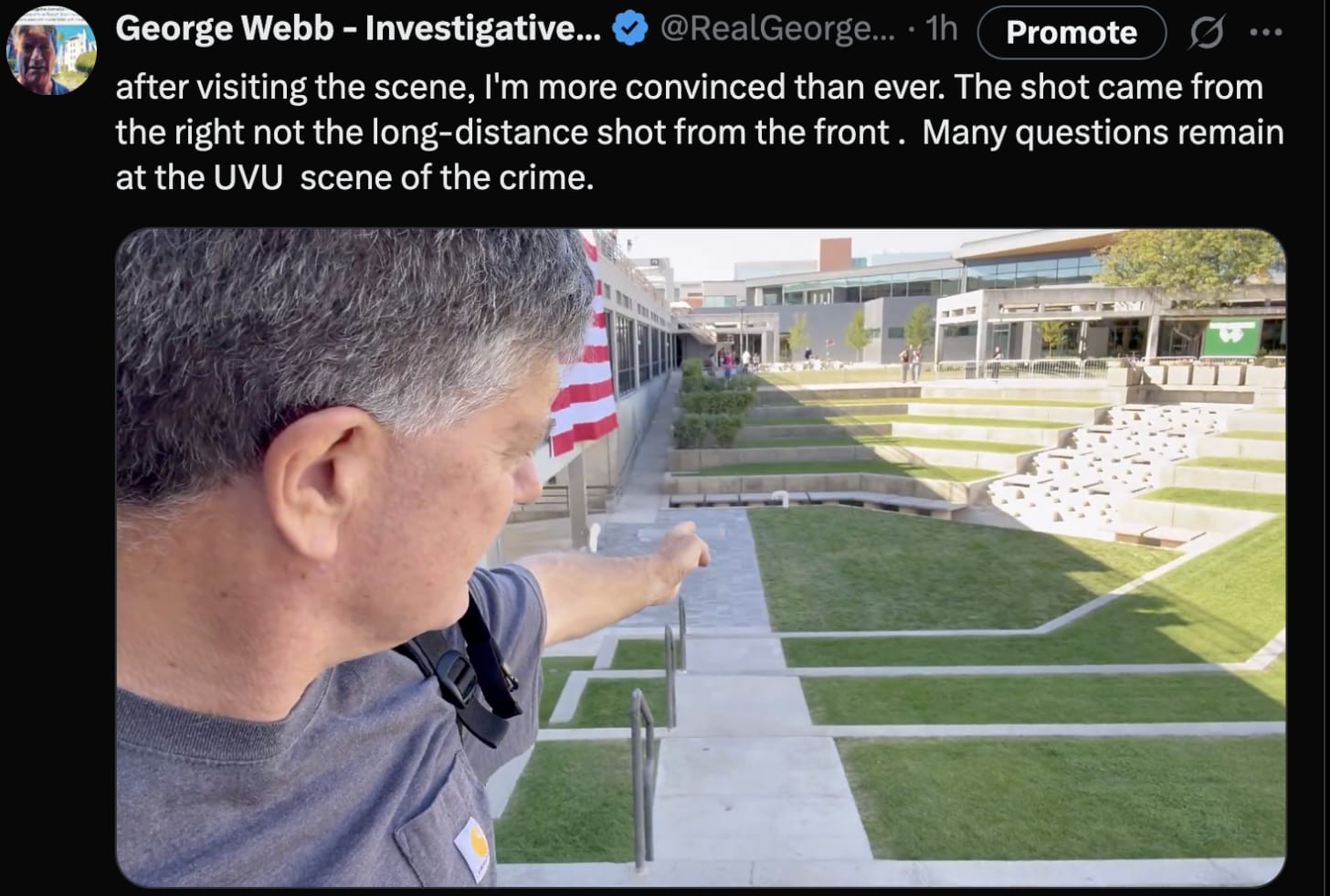This screenshot has width=1330, height=896.
Task: Open the George Webb - Investigative display name
Action: pos(358,29)
